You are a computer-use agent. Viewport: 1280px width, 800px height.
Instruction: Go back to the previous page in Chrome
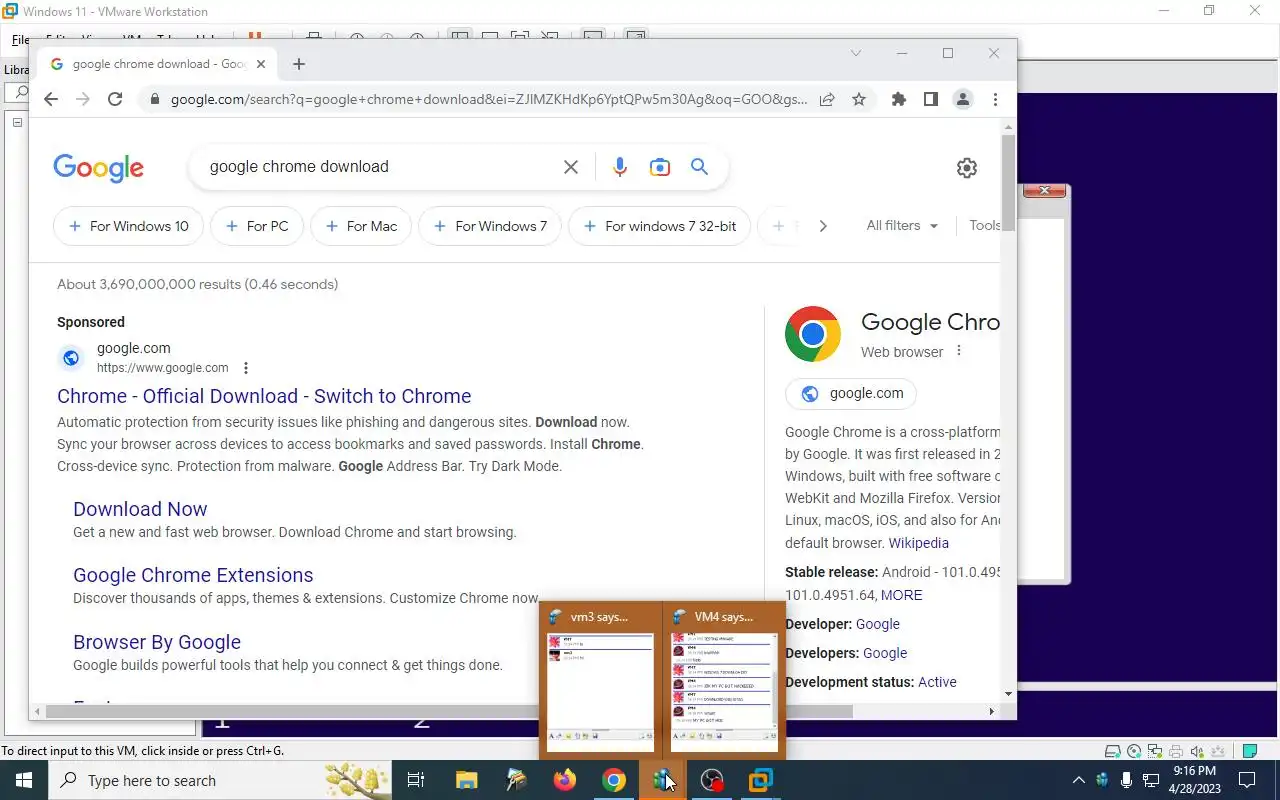51,99
